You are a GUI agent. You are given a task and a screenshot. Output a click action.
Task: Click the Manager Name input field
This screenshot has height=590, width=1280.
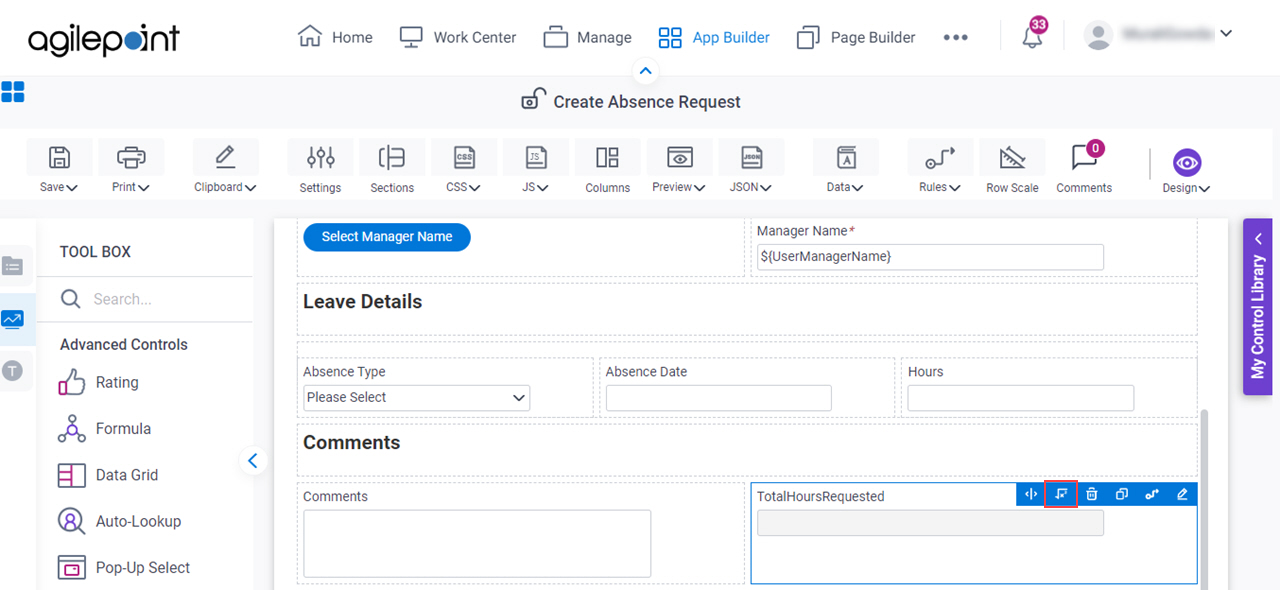[x=930, y=257]
